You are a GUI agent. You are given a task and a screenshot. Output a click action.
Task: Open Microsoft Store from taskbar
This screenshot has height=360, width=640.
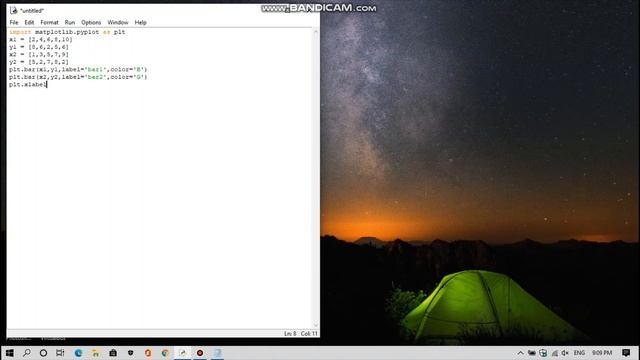(113, 353)
